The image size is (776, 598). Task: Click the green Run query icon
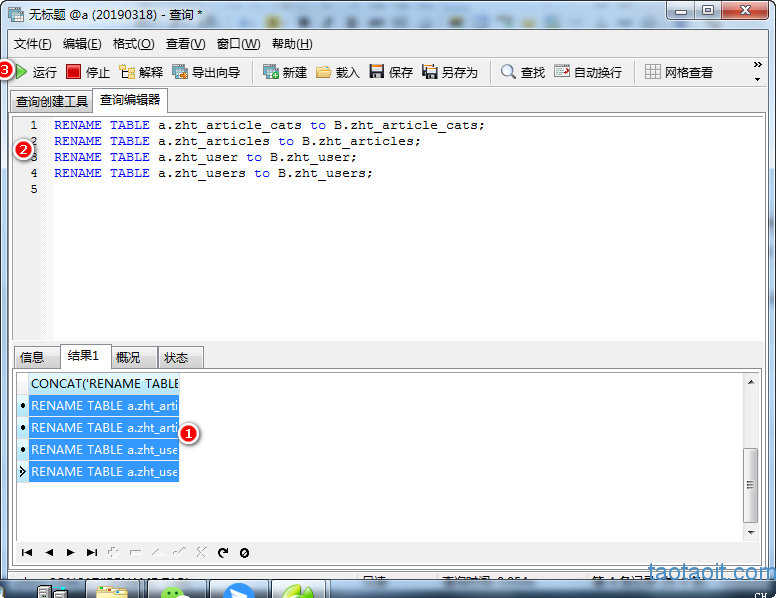21,72
